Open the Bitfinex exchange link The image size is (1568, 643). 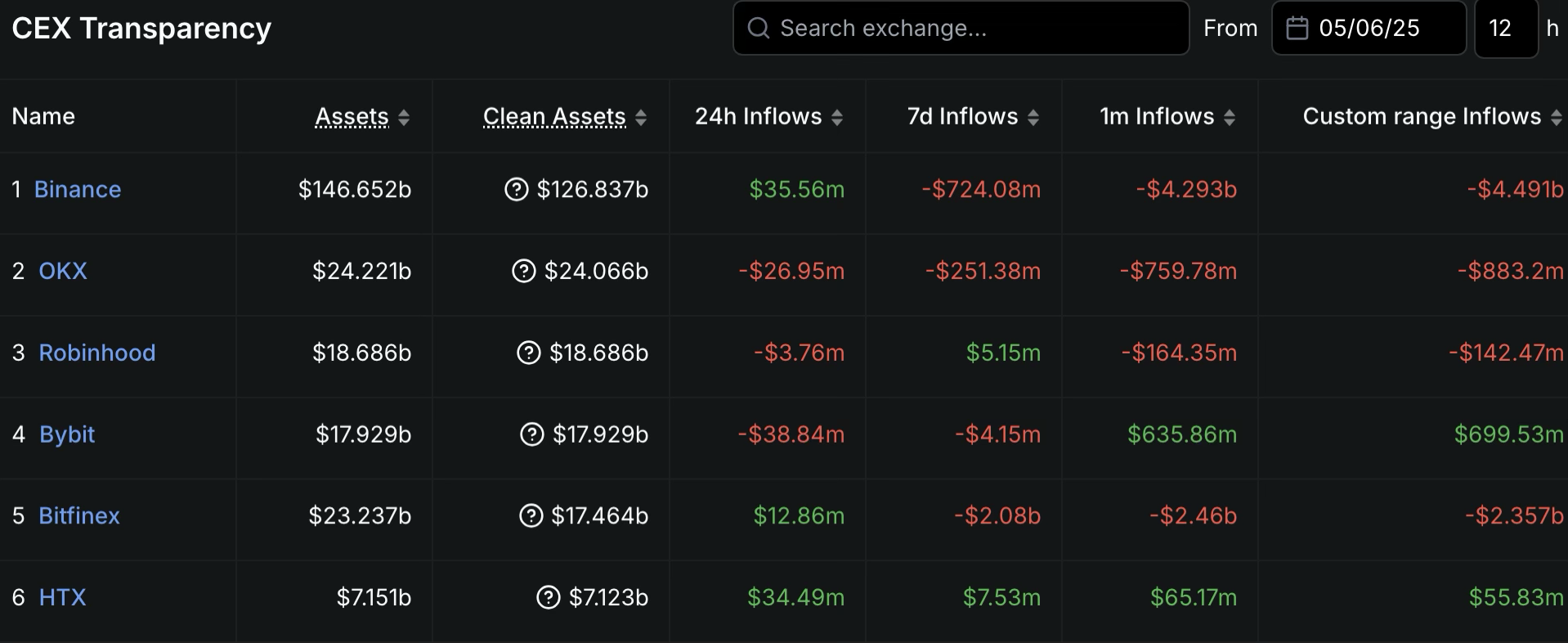(79, 516)
